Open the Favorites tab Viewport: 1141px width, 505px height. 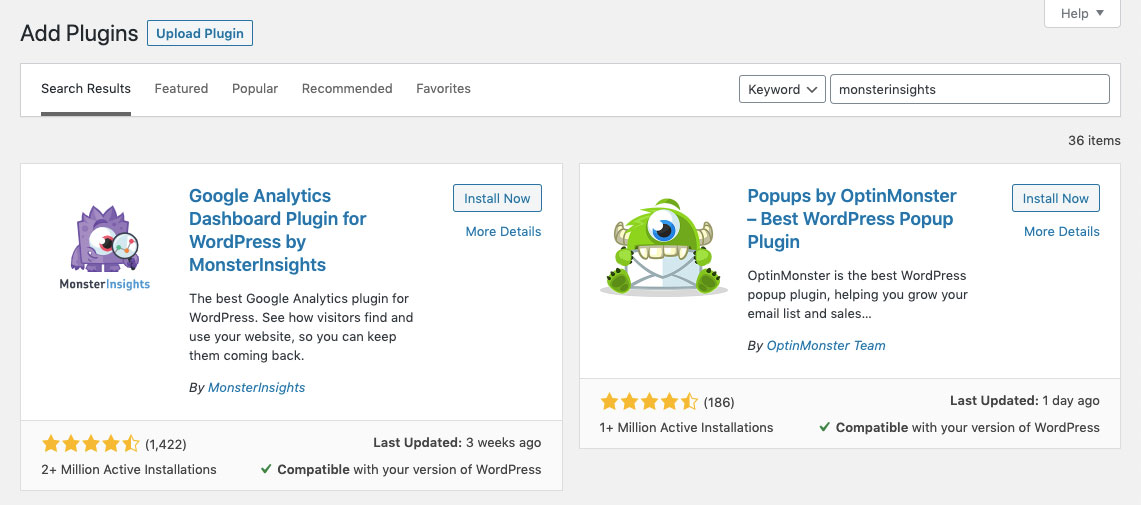(443, 88)
